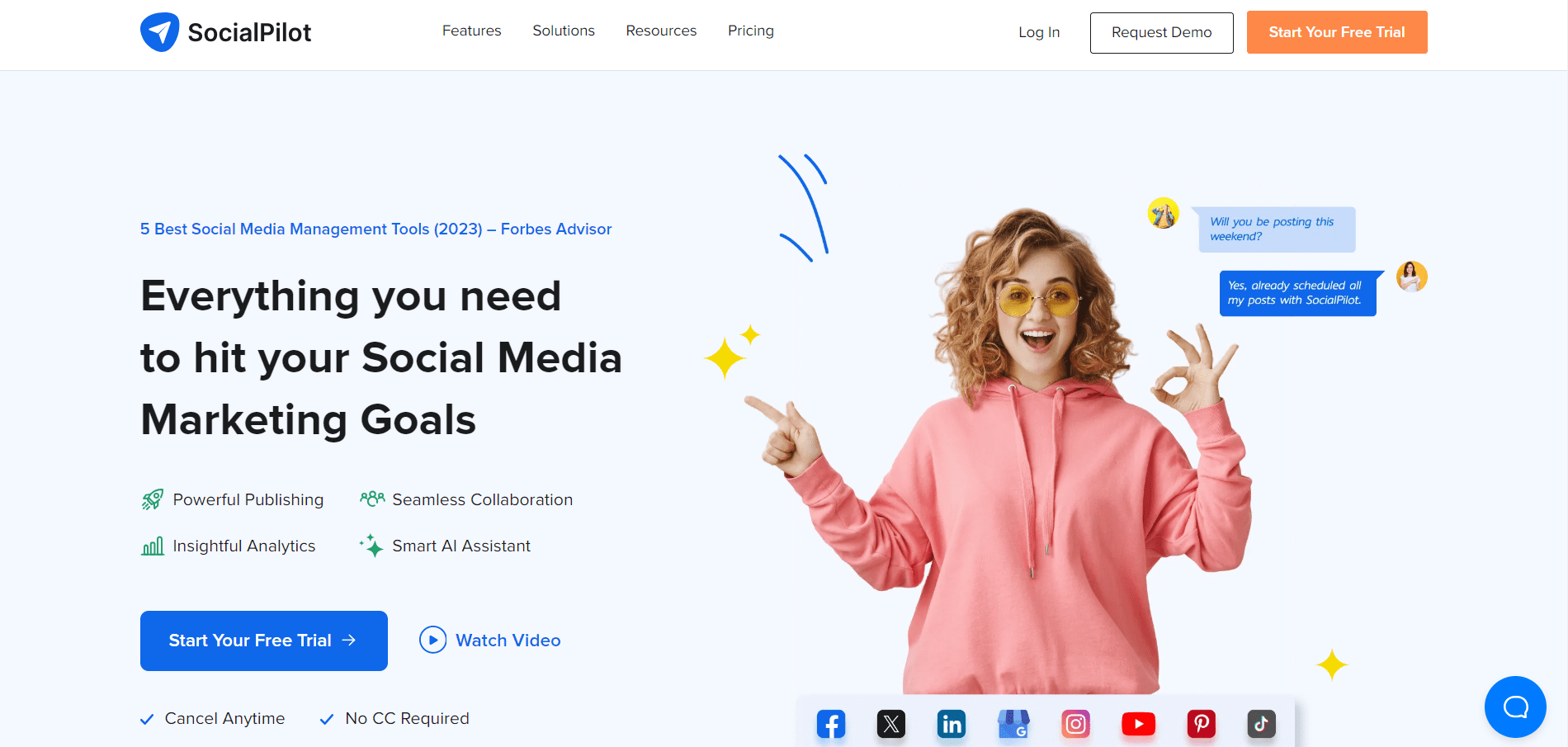
Task: Click the orange Start Your Free Trial button
Action: pos(1336,32)
